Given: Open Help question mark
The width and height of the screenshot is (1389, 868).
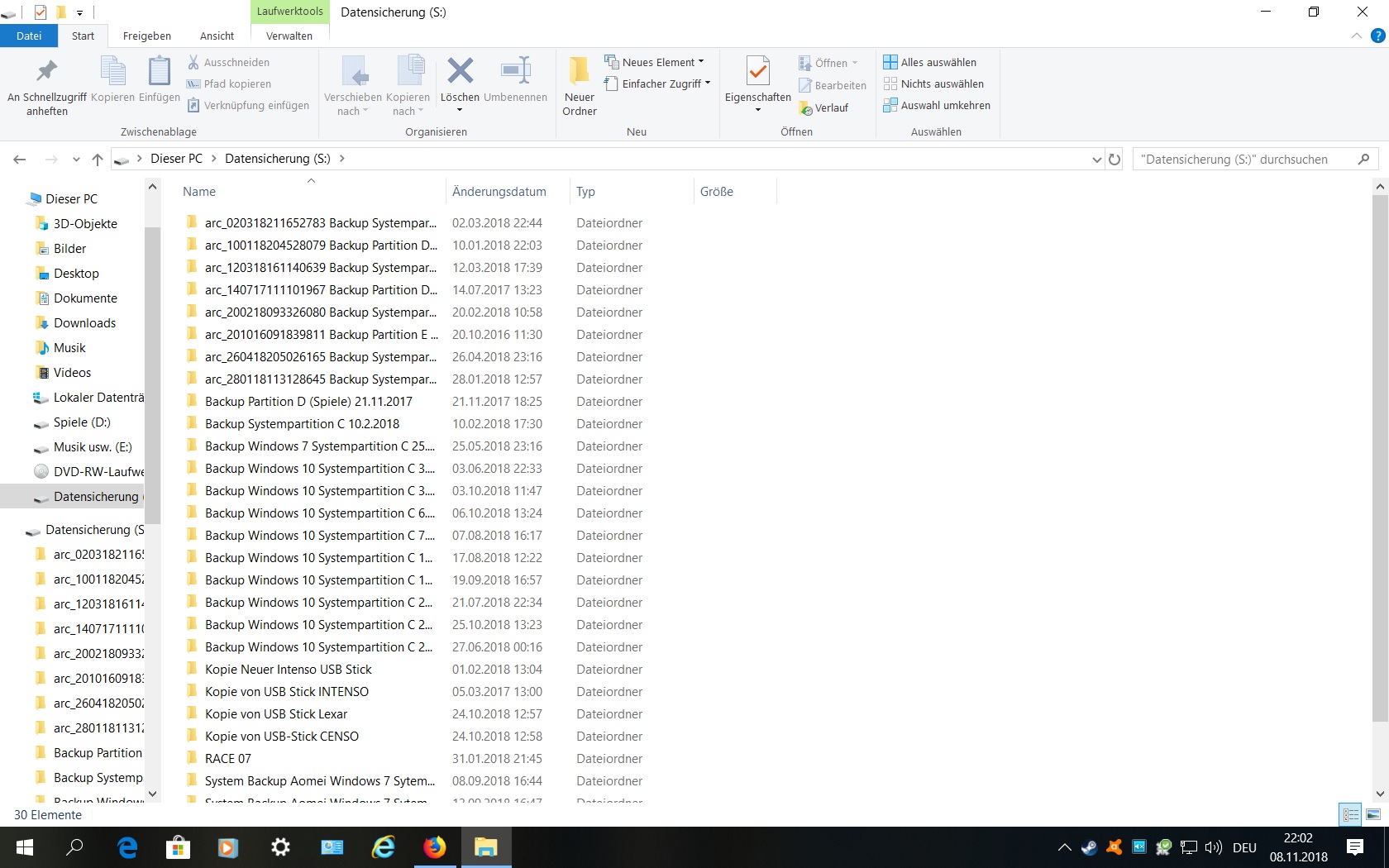Looking at the screenshot, I should pos(1377,36).
